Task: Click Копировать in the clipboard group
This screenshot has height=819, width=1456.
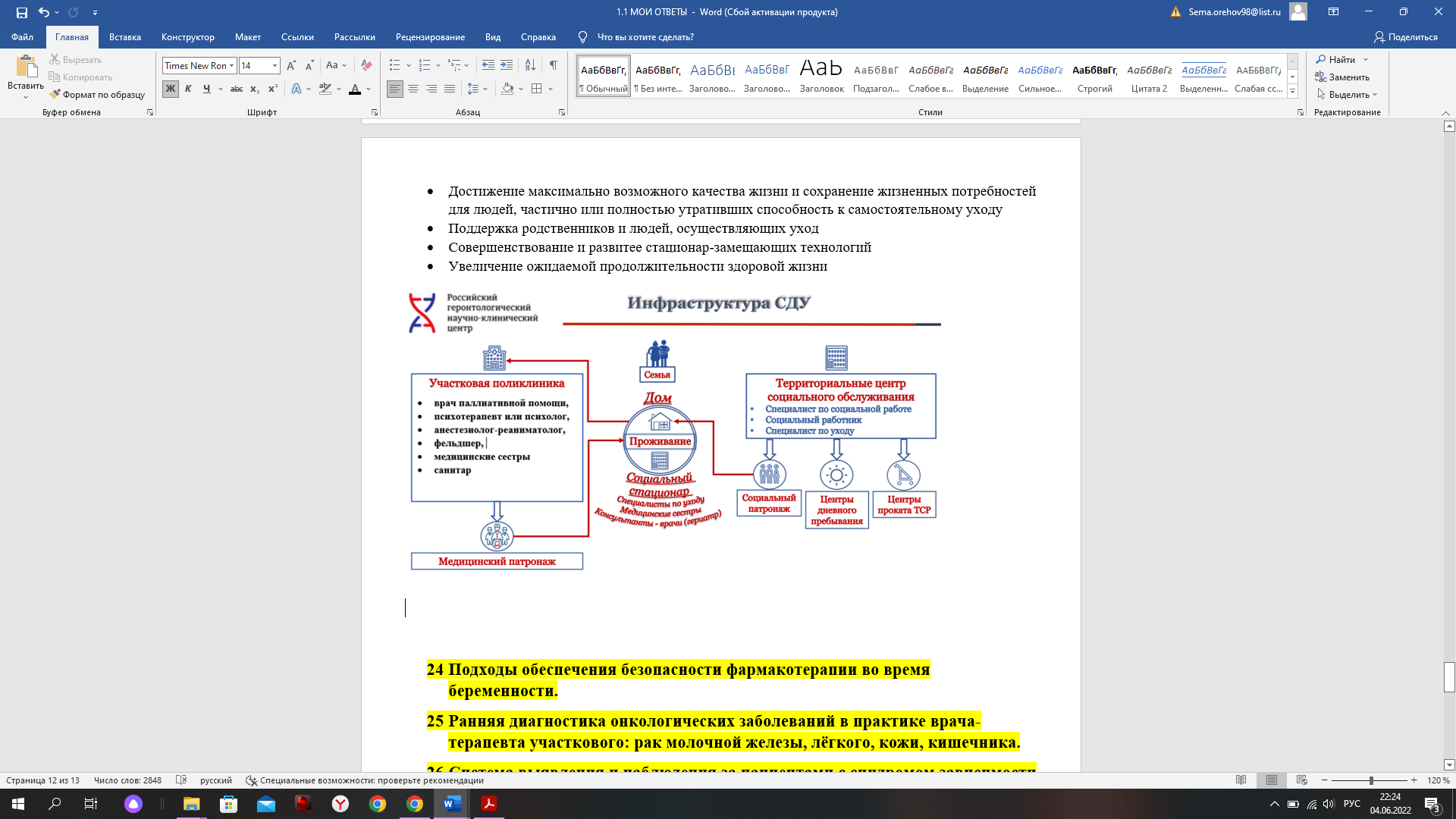Action: click(80, 77)
